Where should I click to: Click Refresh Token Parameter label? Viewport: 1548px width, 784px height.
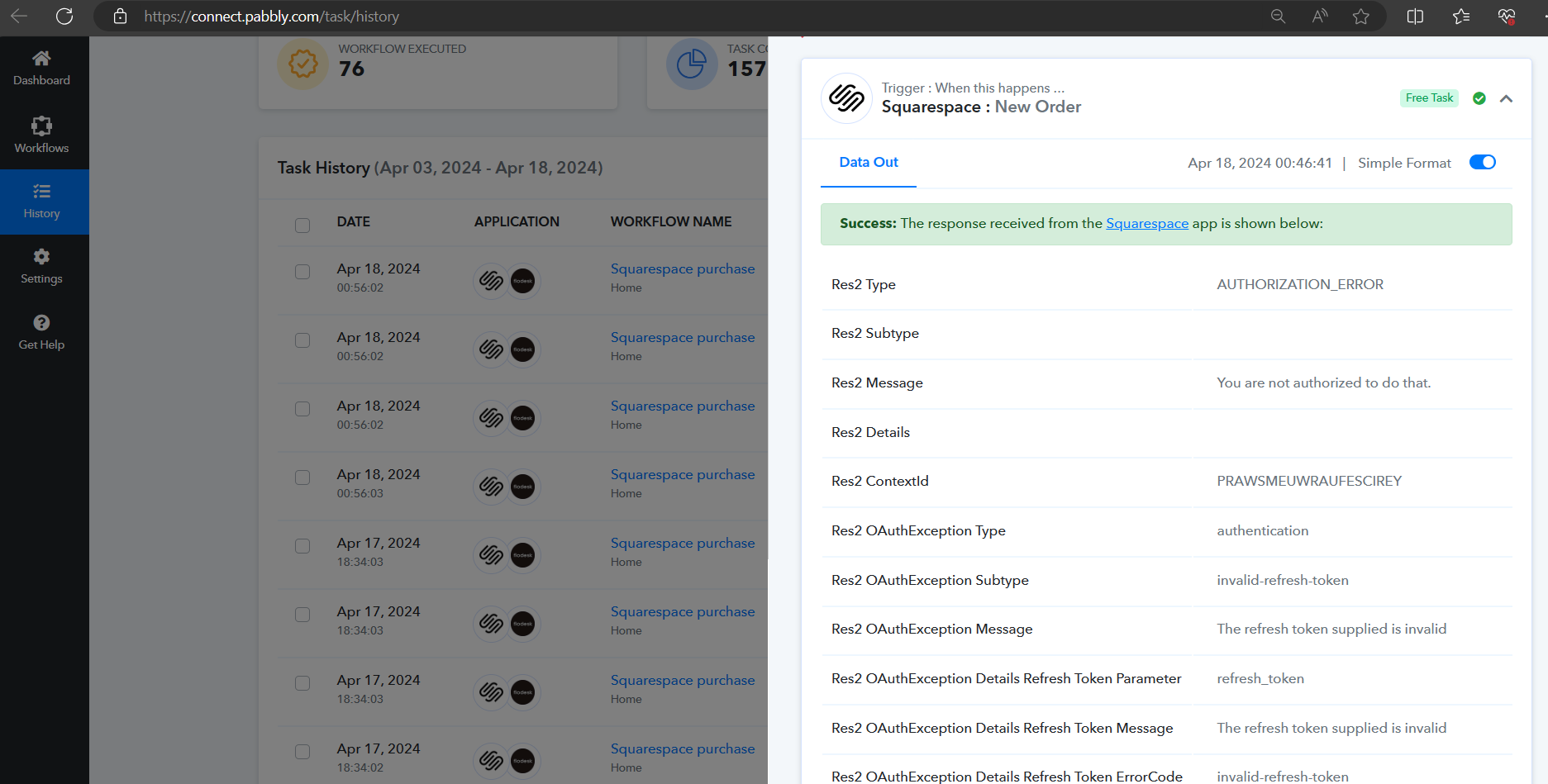pos(1007,679)
